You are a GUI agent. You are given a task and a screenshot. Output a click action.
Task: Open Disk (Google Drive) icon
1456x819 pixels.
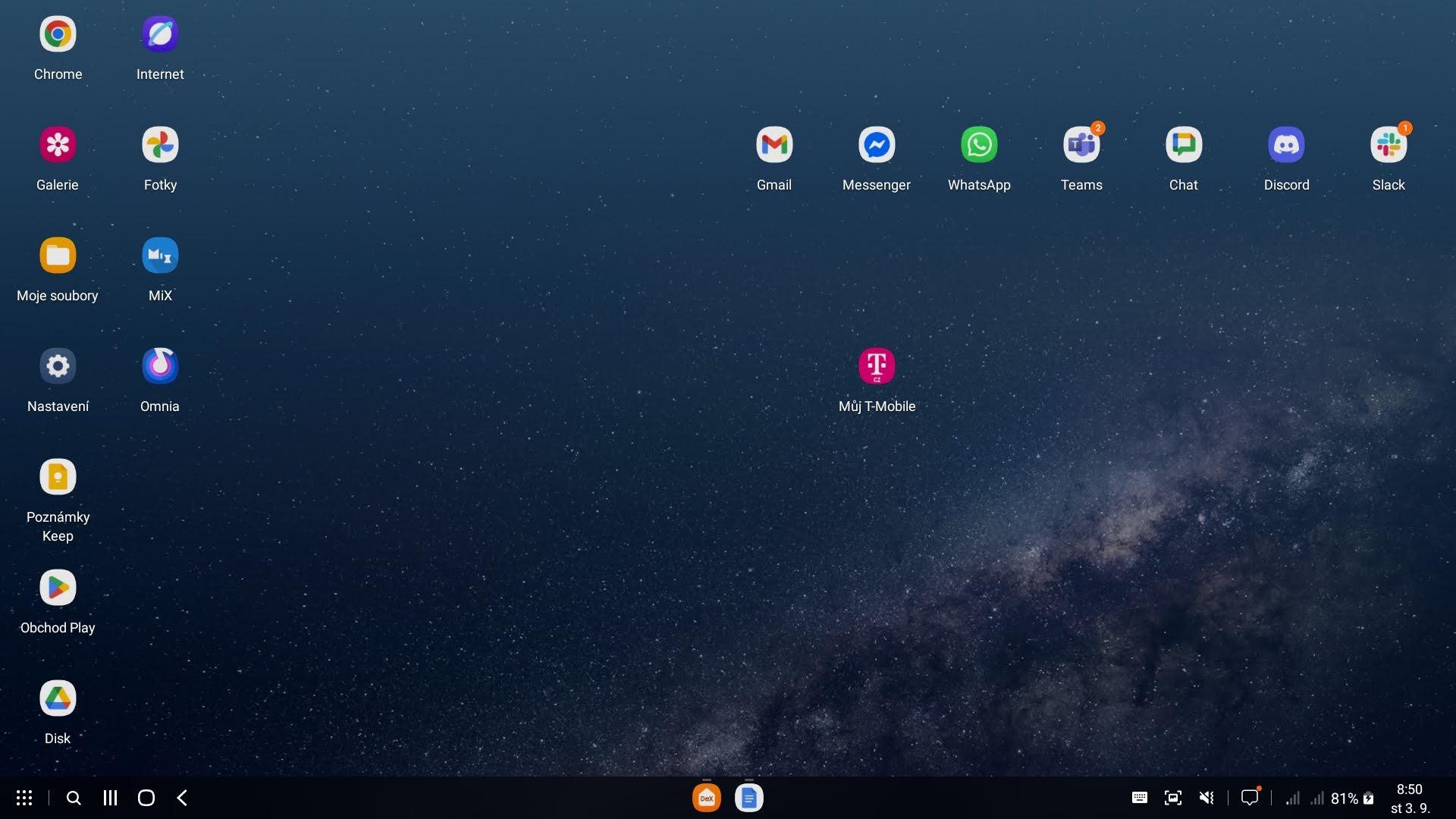click(58, 698)
